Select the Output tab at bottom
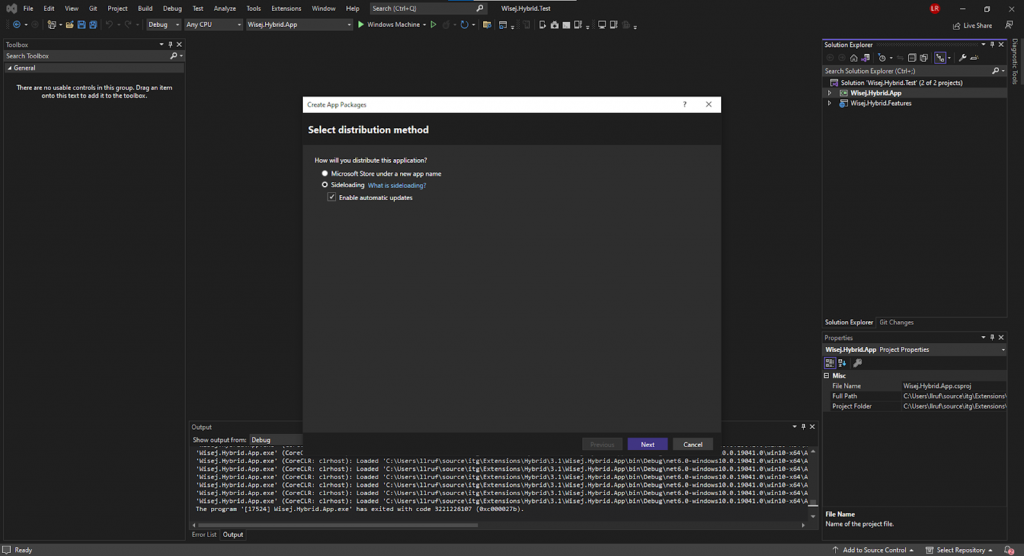Viewport: 1024px width, 556px height. 232,534
